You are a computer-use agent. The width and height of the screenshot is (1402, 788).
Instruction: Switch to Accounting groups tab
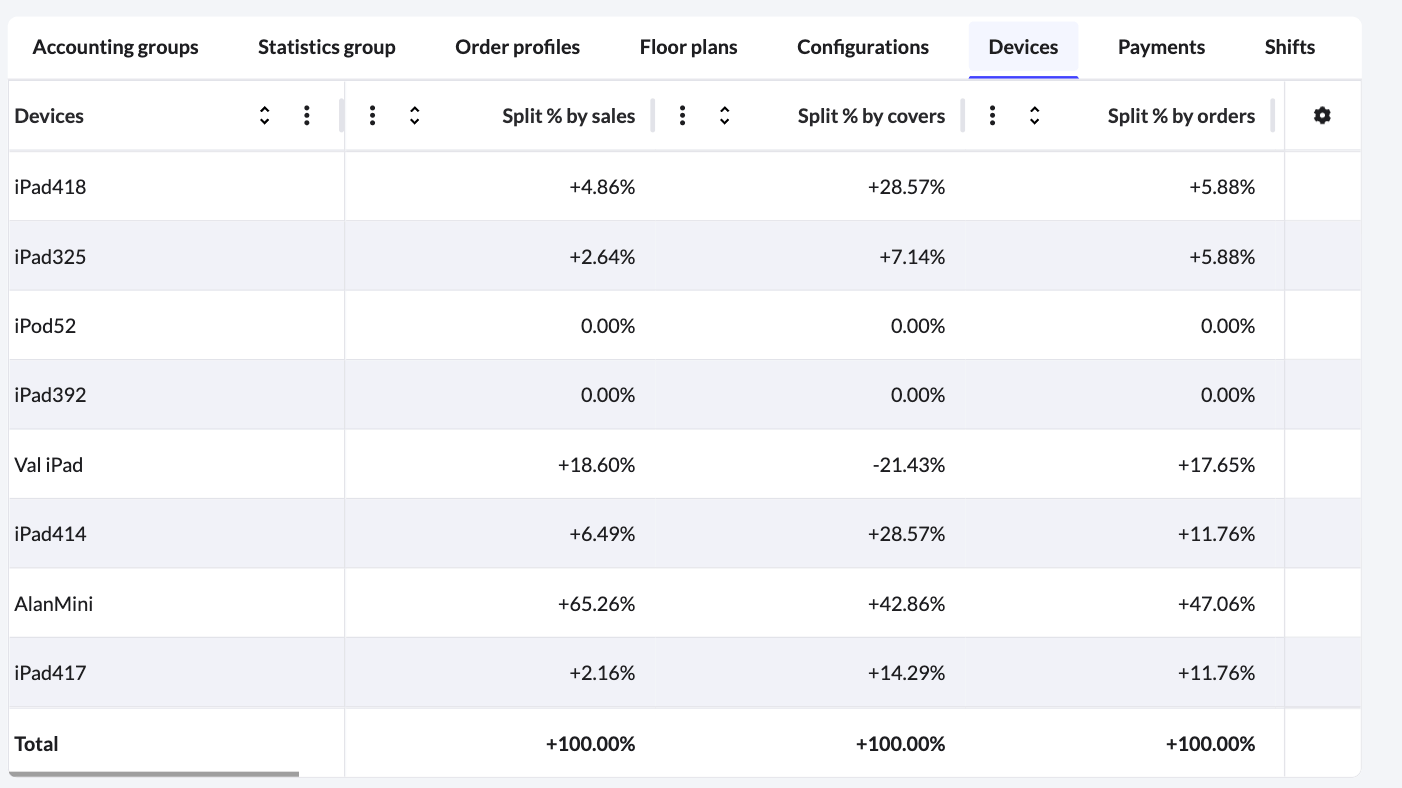pyautogui.click(x=115, y=47)
